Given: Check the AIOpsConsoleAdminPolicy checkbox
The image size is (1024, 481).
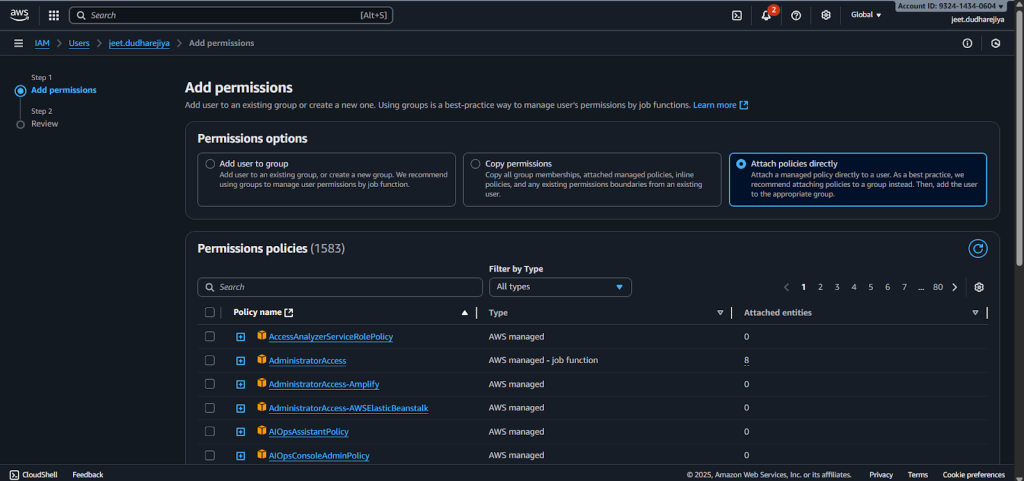Looking at the screenshot, I should point(210,455).
